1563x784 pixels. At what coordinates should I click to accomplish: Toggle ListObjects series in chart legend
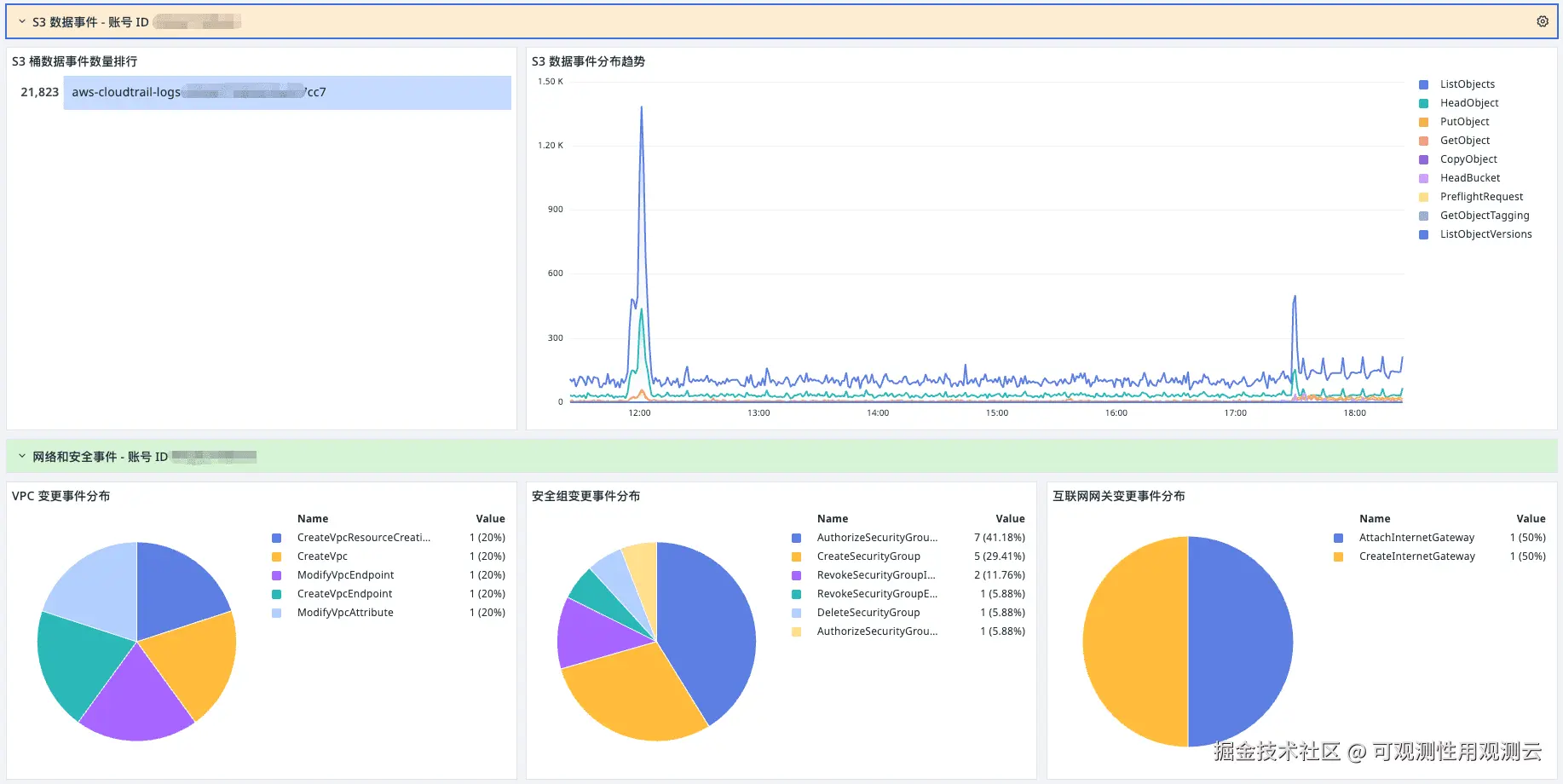tap(1467, 84)
